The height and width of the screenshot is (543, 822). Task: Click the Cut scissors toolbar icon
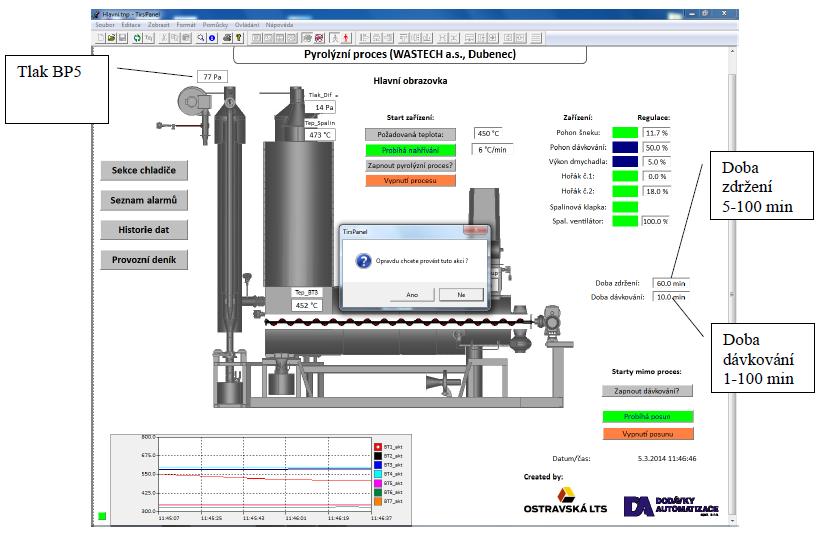click(164, 38)
